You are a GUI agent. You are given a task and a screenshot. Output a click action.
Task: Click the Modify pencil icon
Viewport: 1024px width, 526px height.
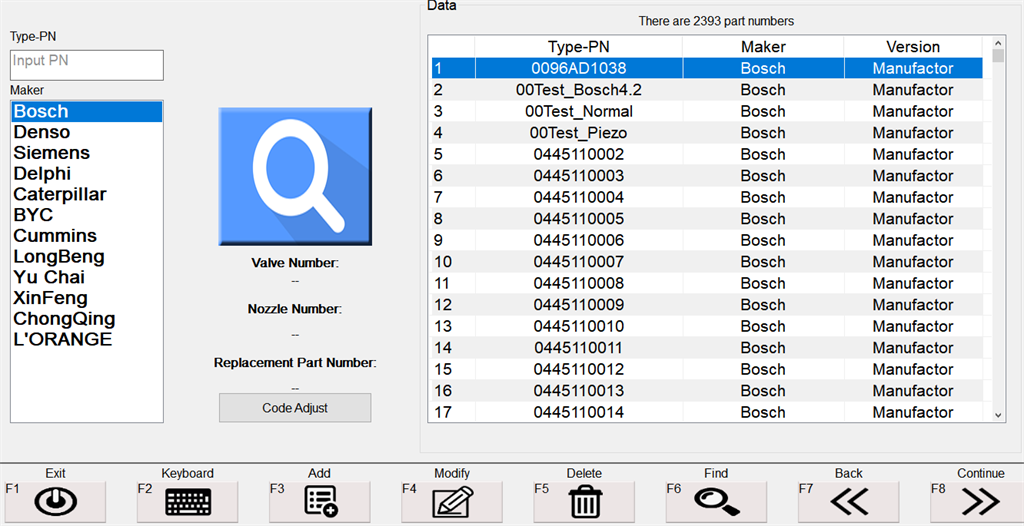click(x=452, y=501)
